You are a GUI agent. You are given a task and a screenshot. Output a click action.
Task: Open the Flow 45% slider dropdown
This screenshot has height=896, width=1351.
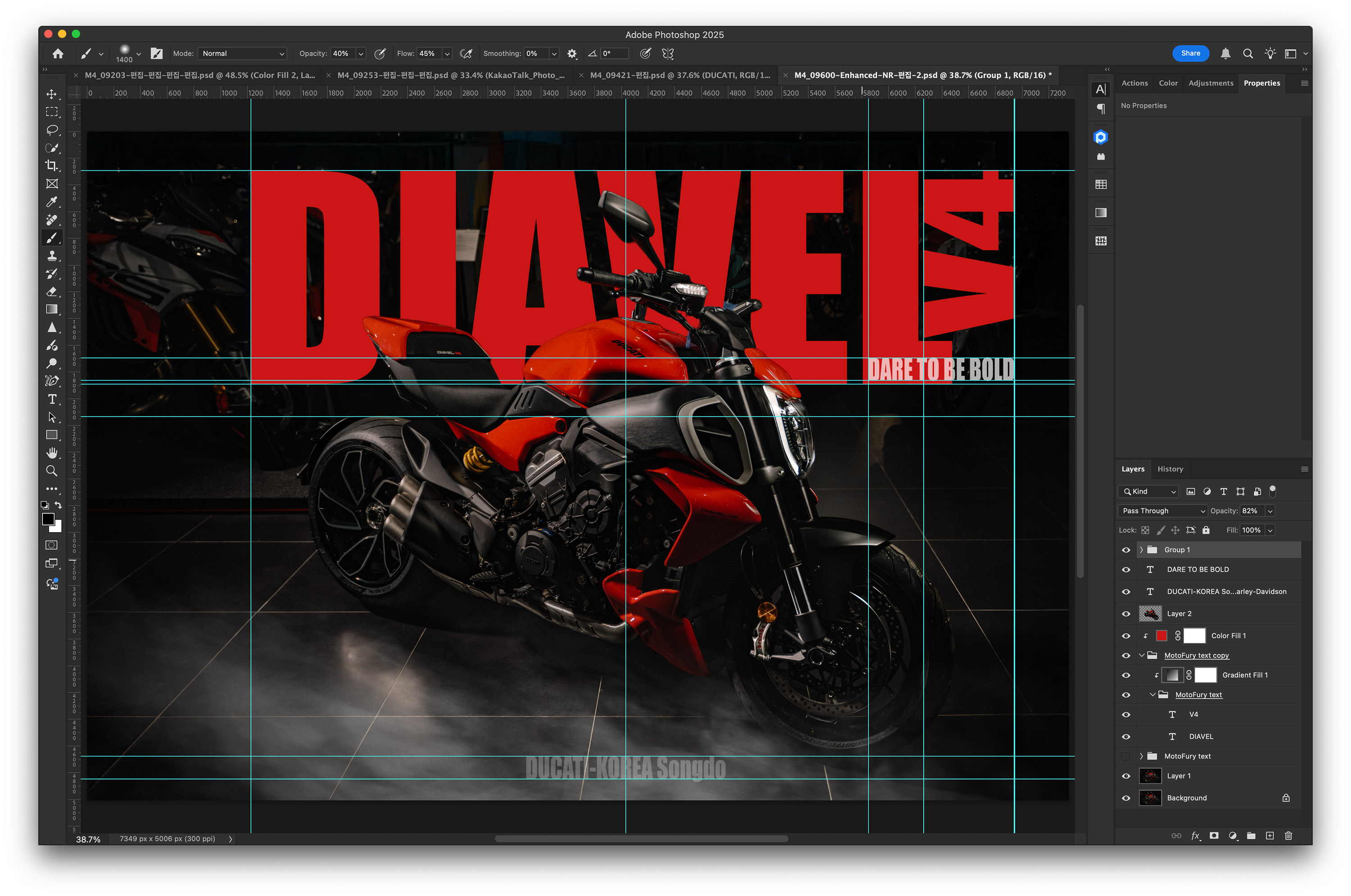pos(448,54)
